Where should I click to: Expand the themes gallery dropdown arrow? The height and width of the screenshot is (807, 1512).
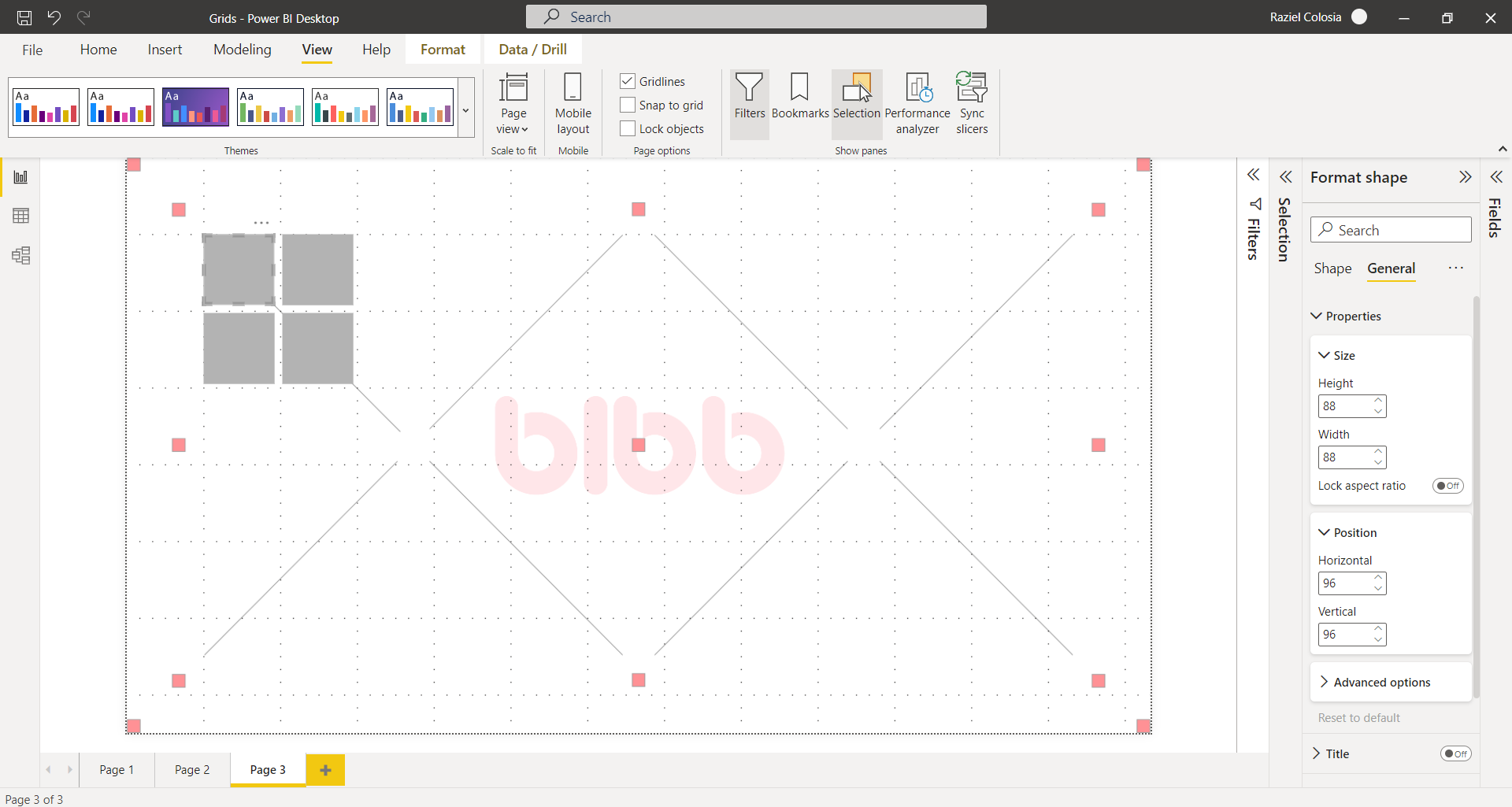click(465, 110)
